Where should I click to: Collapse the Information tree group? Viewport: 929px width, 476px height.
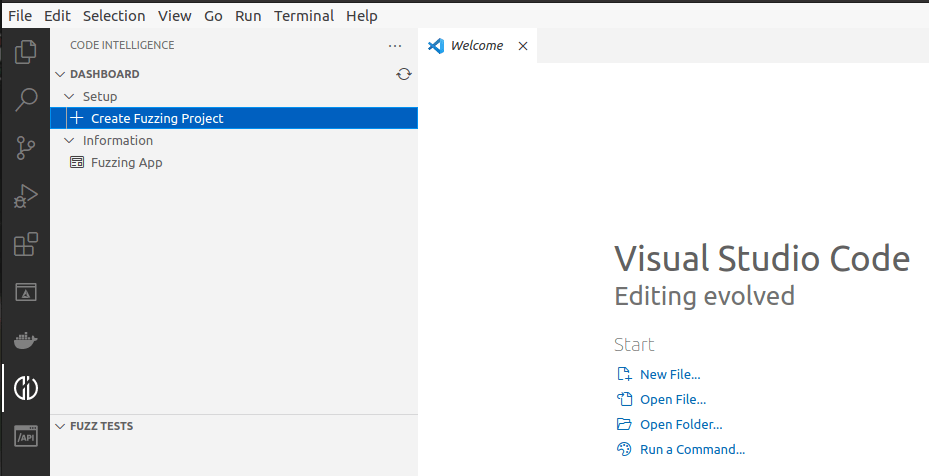point(69,140)
